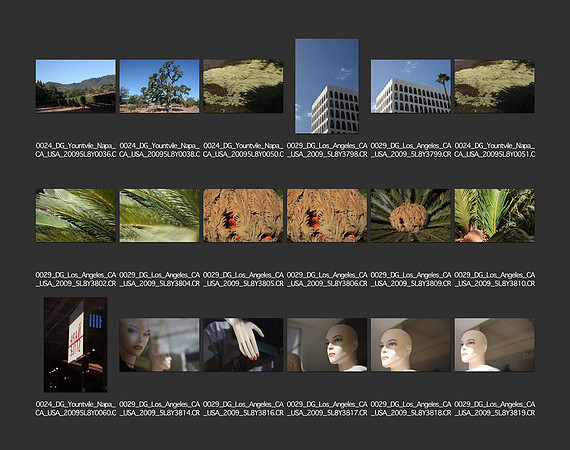Click filename label ending 5L8Y3816.CR
Viewport: 570px width, 450px height.
coord(243,409)
